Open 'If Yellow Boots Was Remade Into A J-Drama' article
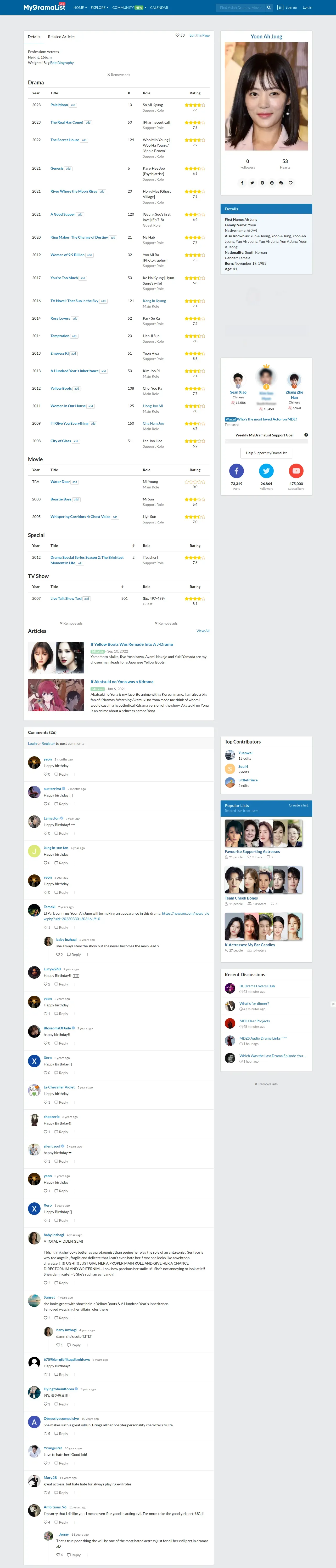The height and width of the screenshot is (1568, 336). (132, 644)
